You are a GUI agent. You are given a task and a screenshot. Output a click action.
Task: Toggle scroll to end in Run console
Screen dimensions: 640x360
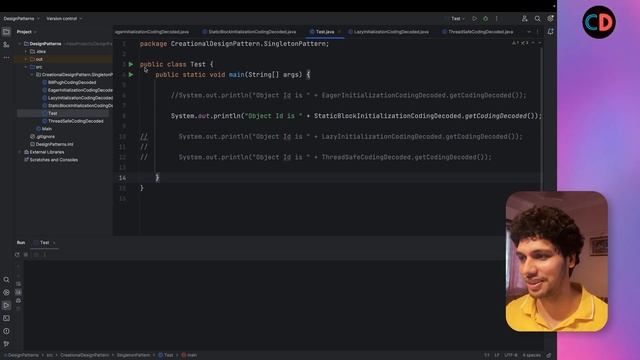(18, 292)
